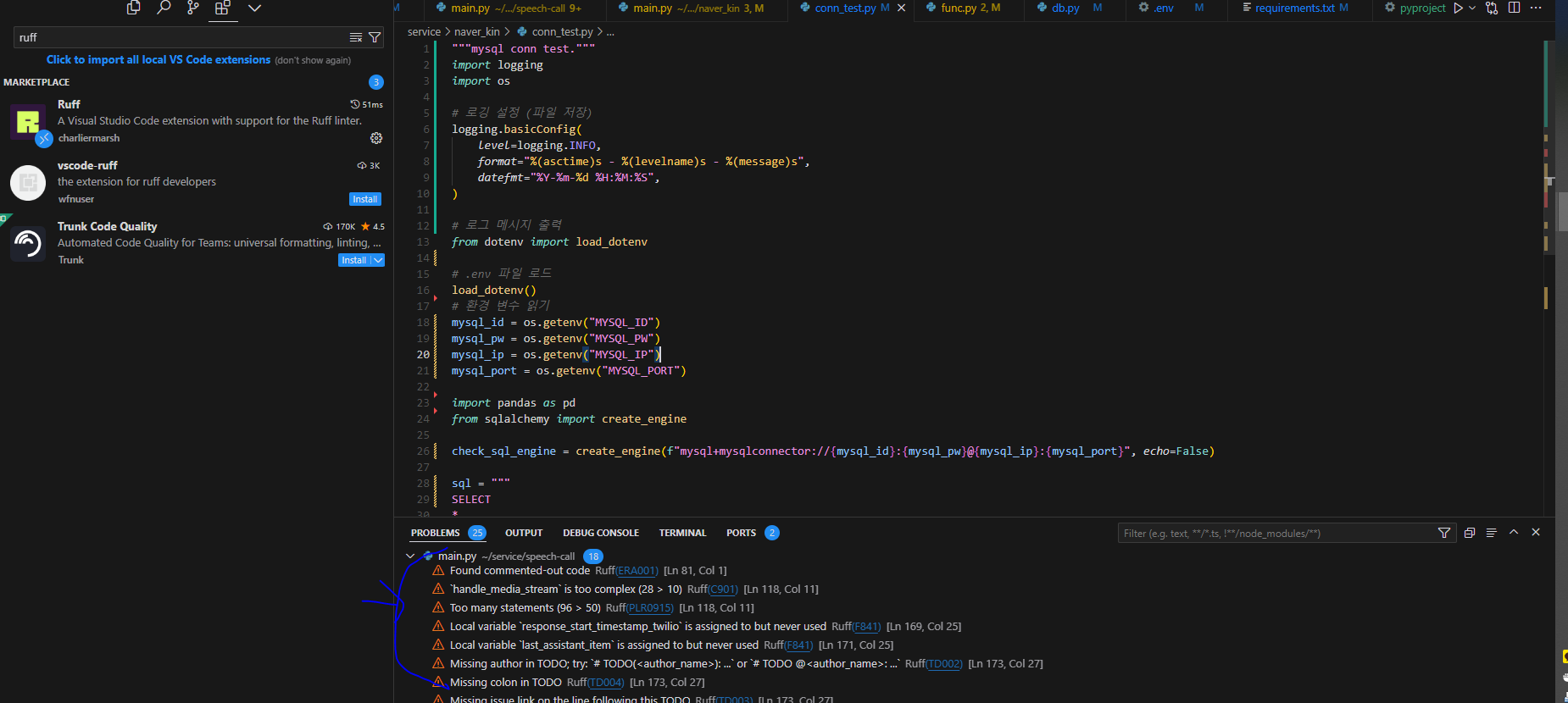1568x703 pixels.
Task: Click to import all local VS Code extensions
Action: tap(158, 60)
